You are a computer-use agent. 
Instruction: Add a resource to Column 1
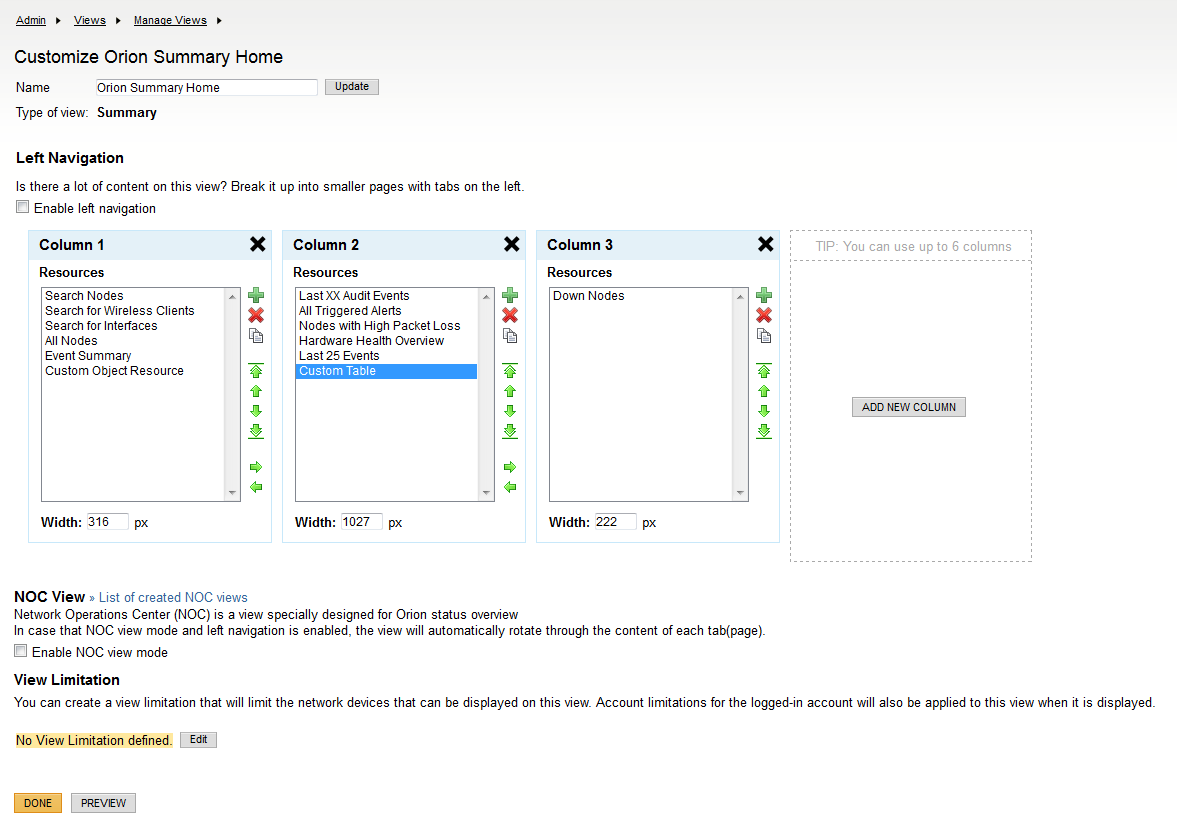(256, 295)
